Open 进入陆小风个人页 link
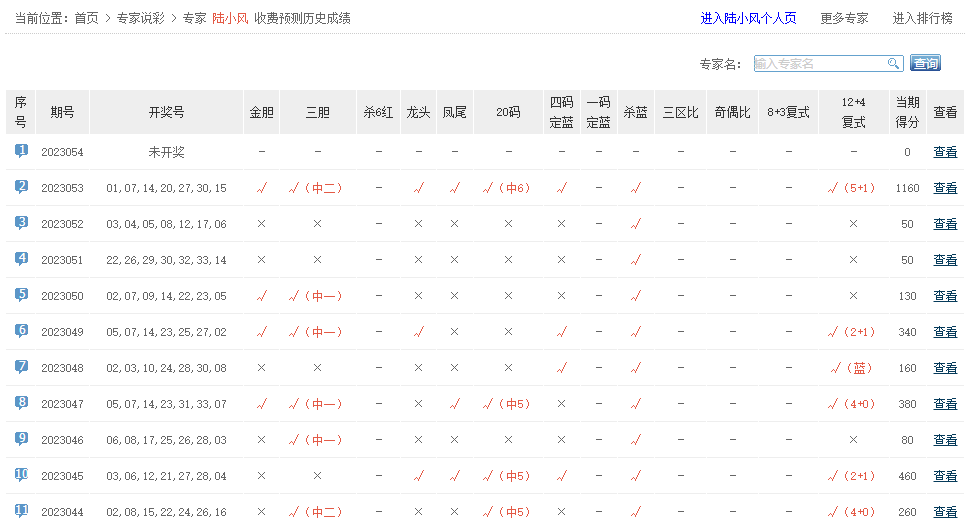Viewport: 969px width, 526px height. click(x=748, y=18)
